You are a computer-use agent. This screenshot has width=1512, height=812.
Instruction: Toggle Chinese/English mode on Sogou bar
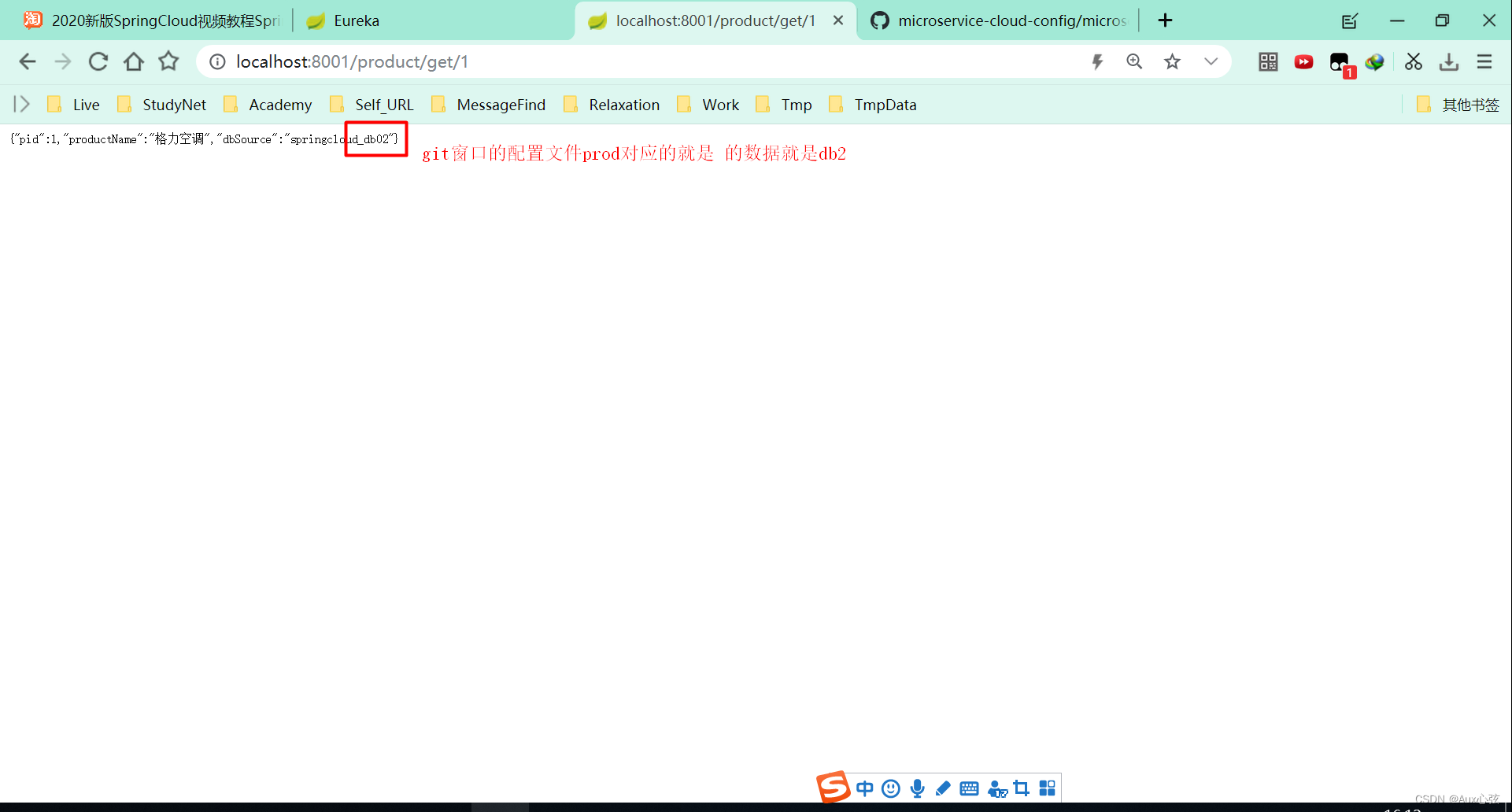click(x=865, y=788)
